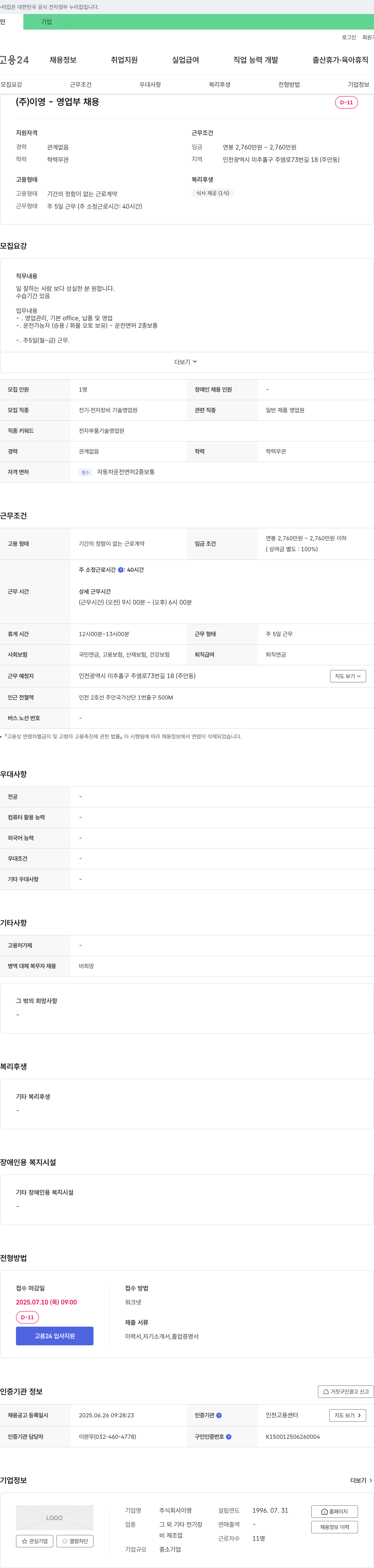
Task: Click the job title (주)이영 - 영업부 채용
Action: pos(57,102)
